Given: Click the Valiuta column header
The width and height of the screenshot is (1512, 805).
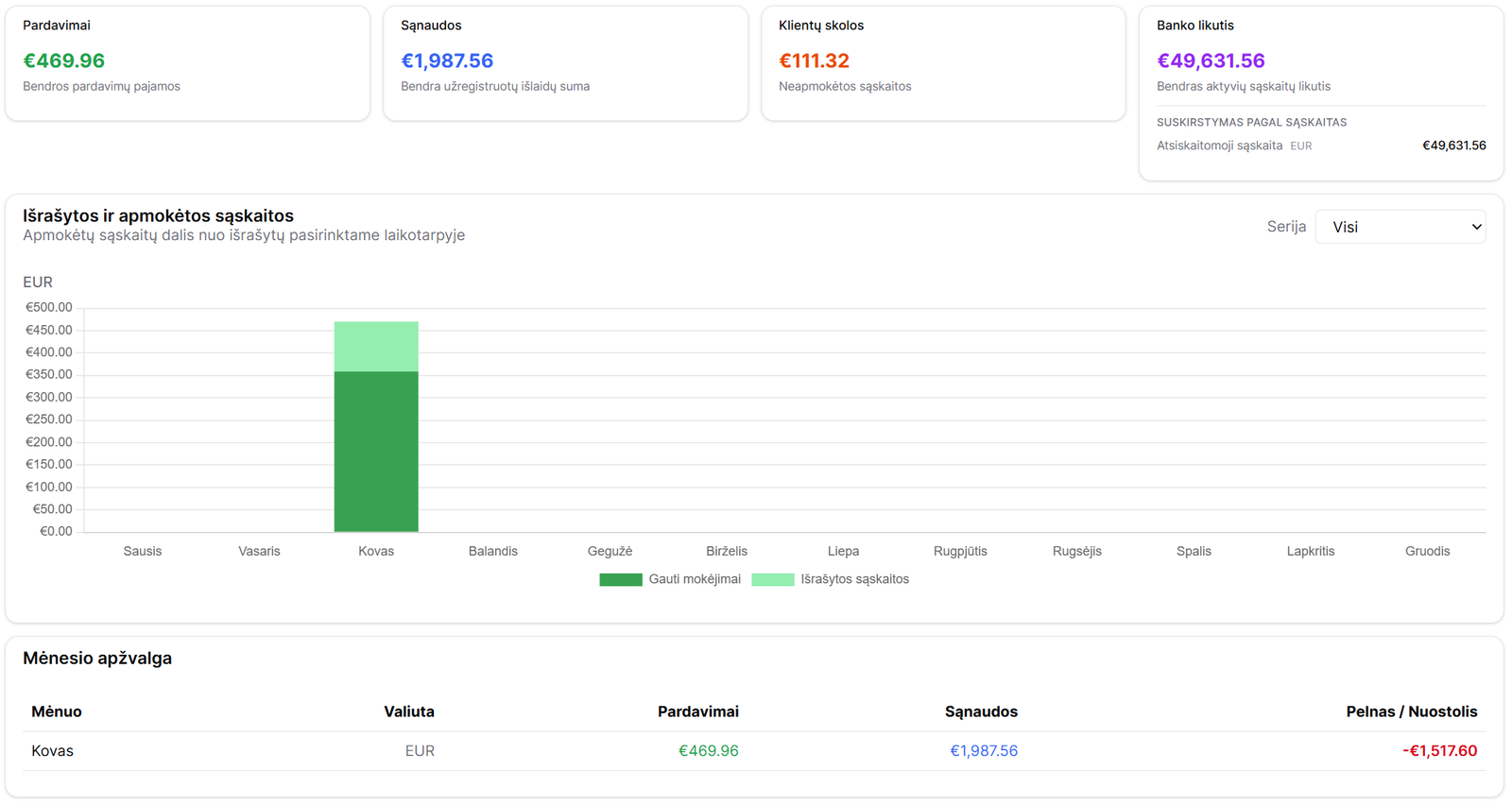Looking at the screenshot, I should (409, 711).
